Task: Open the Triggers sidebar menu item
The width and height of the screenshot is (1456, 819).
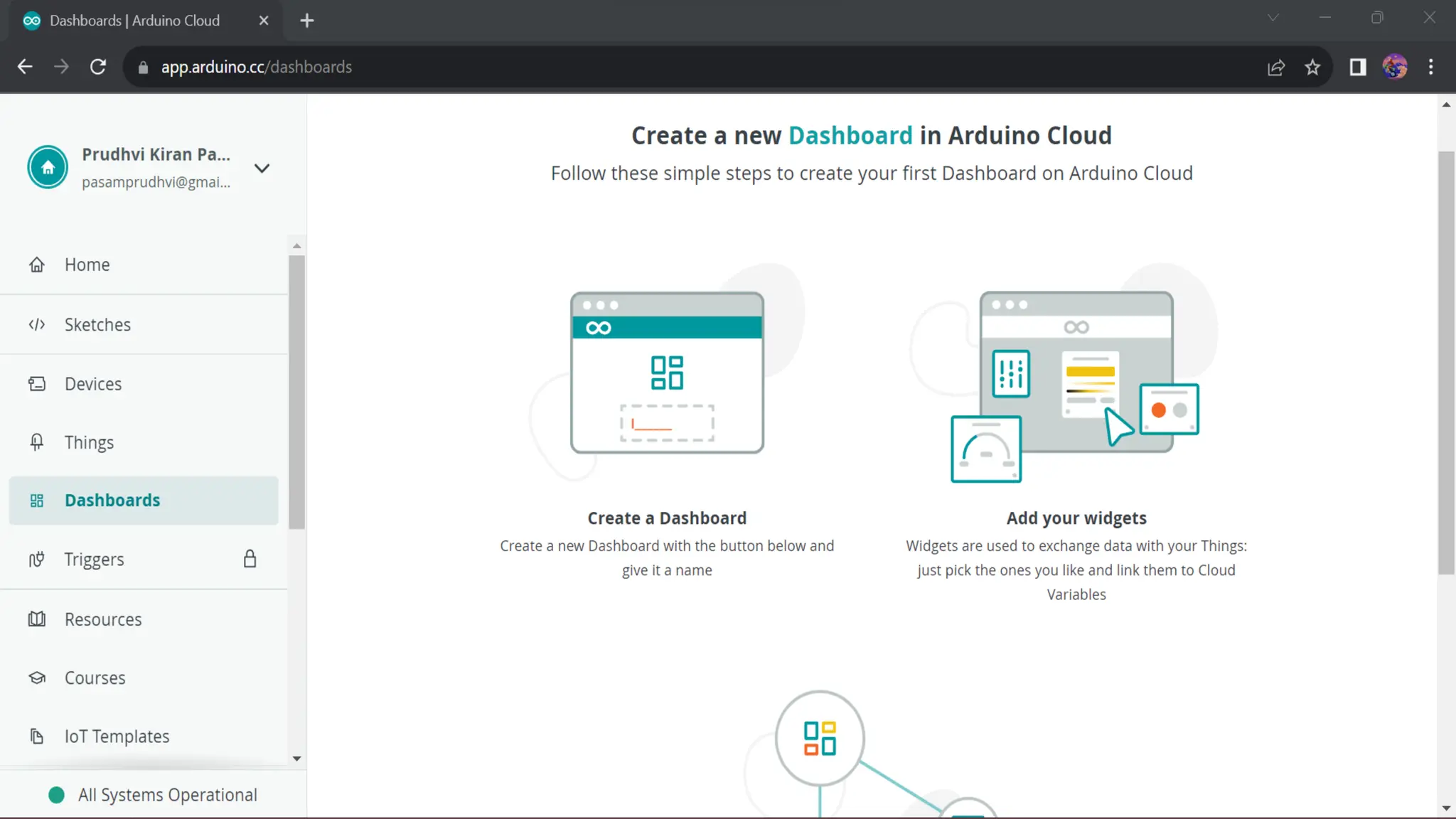Action: 95,560
